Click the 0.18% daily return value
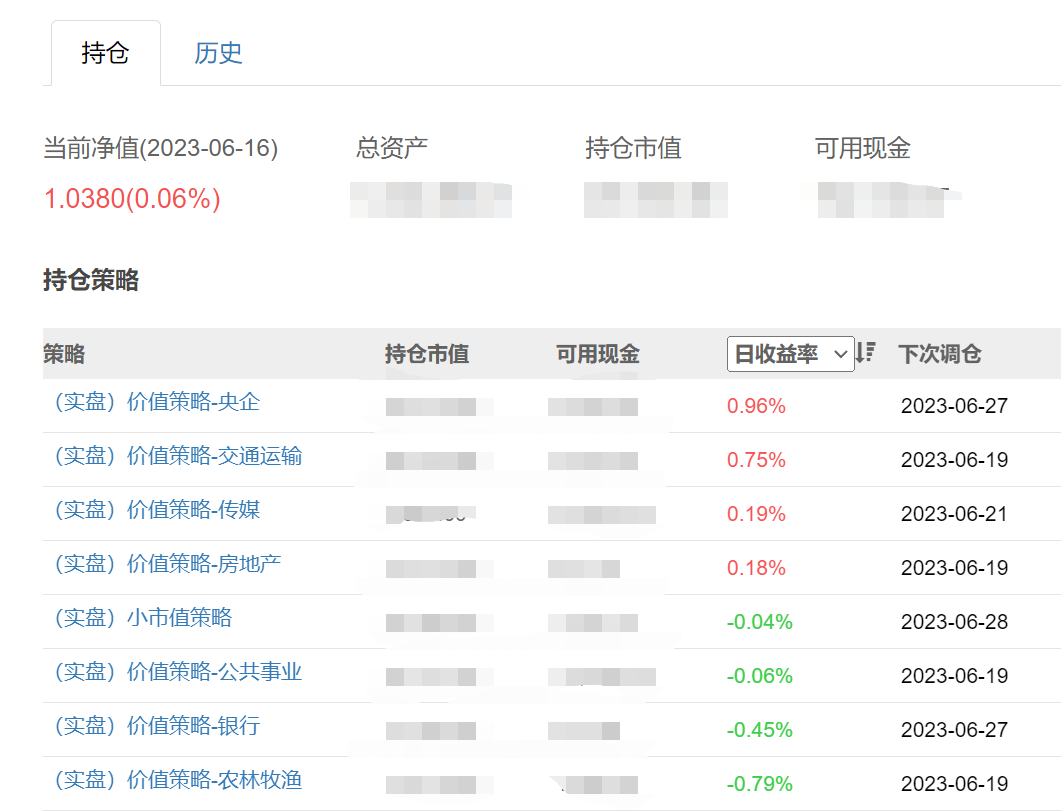The width and height of the screenshot is (1061, 811). [756, 568]
